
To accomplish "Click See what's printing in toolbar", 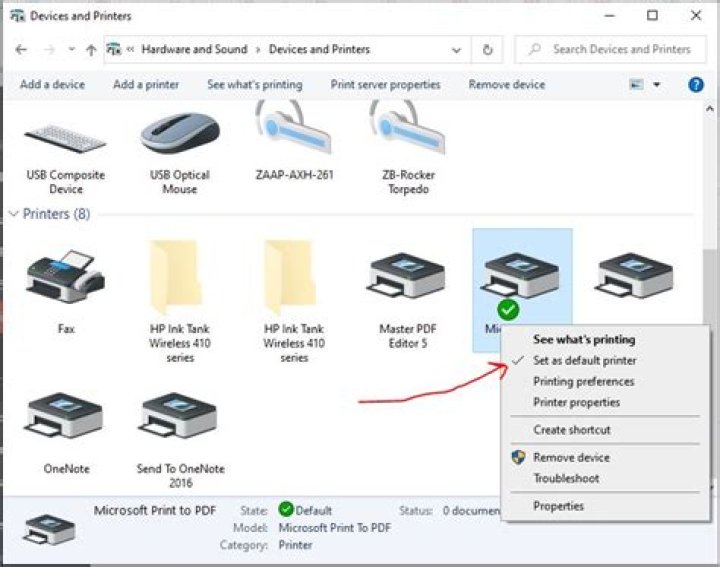I will coord(255,84).
